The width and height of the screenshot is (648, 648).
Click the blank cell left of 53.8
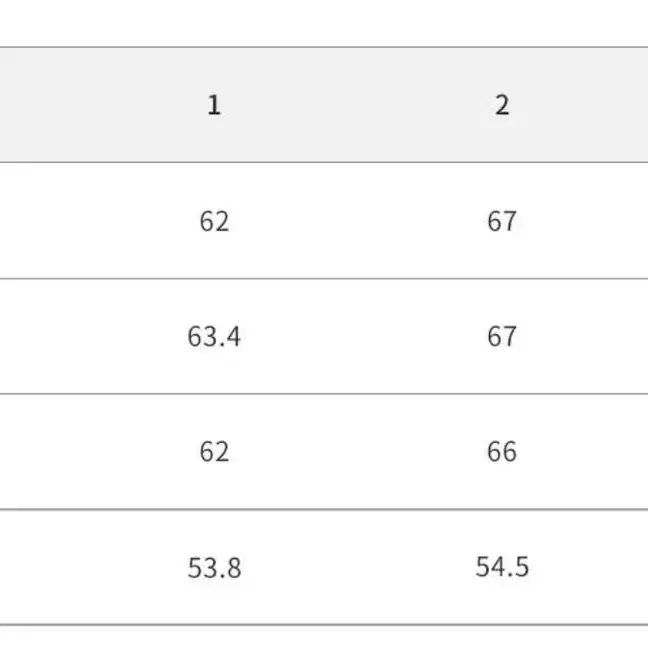coord(35,567)
